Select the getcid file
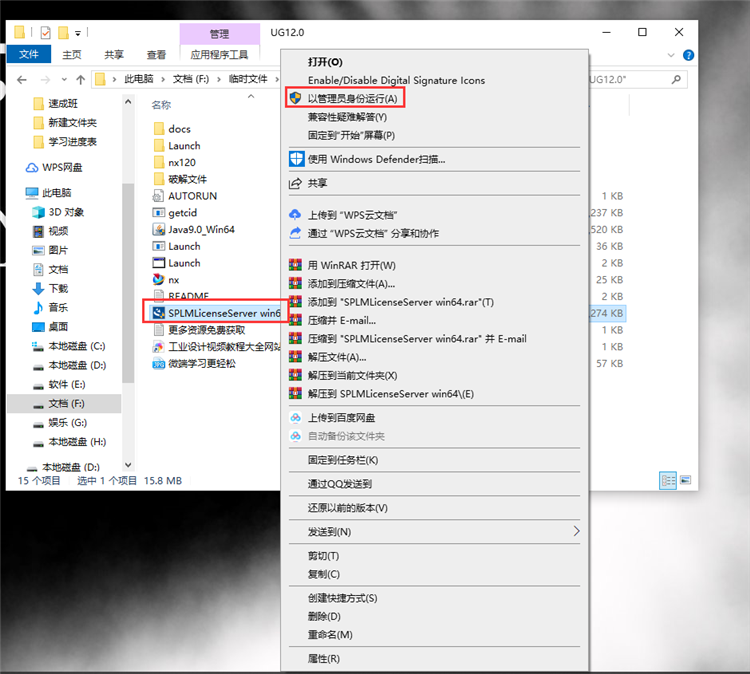Screen dimensions: 750x674 (175, 213)
